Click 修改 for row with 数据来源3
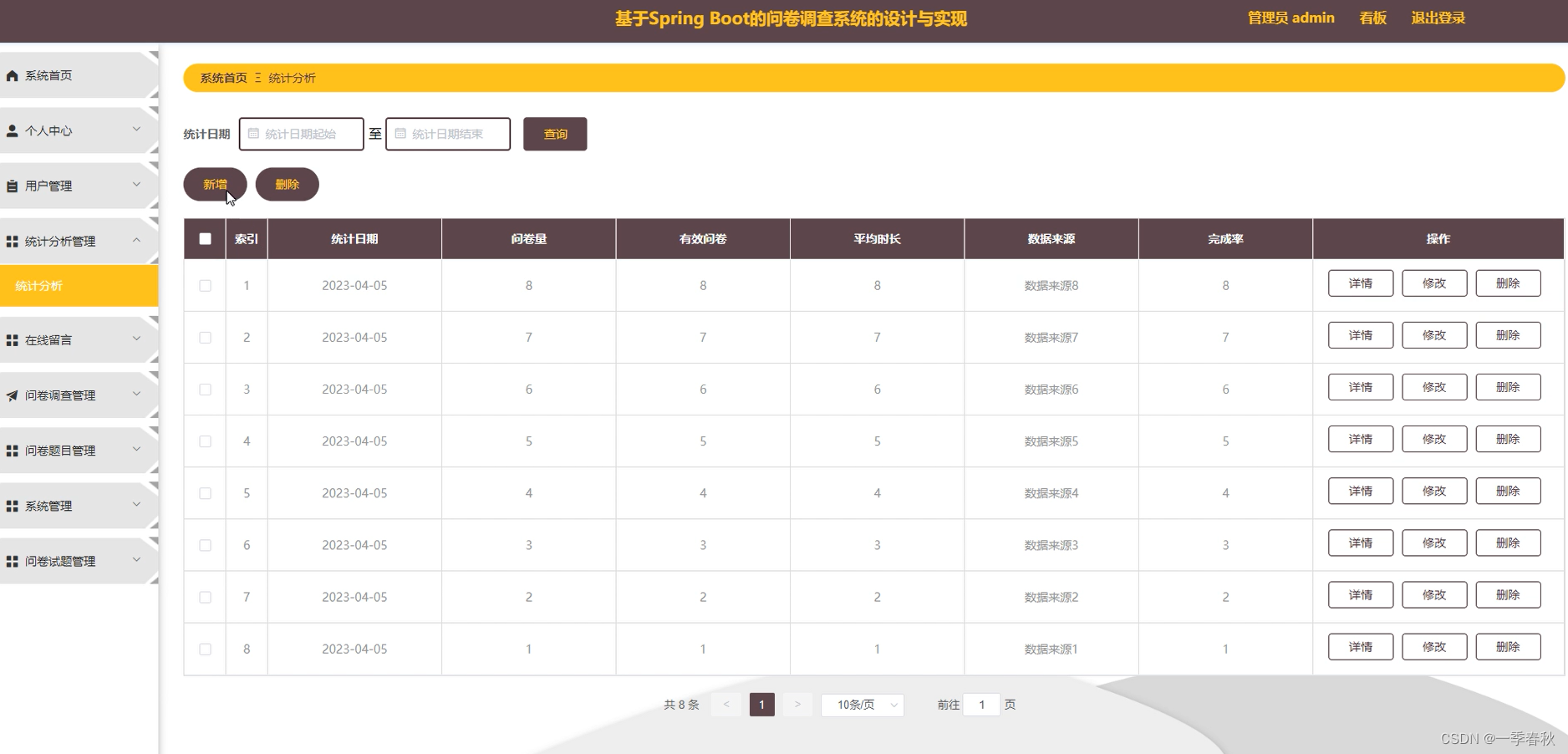 (x=1434, y=543)
